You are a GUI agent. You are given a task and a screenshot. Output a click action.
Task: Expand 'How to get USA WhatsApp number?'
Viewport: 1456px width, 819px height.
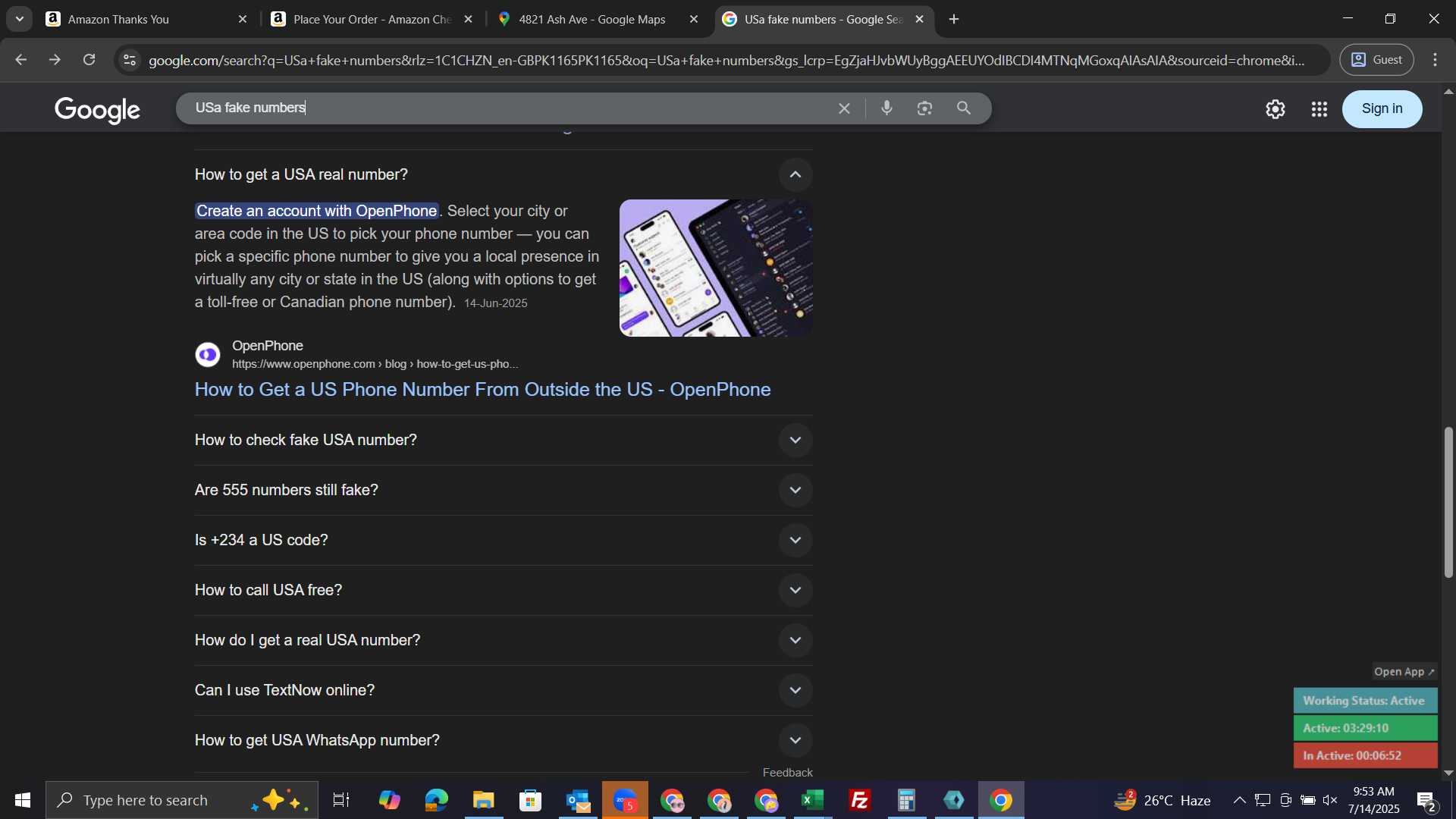click(x=795, y=741)
